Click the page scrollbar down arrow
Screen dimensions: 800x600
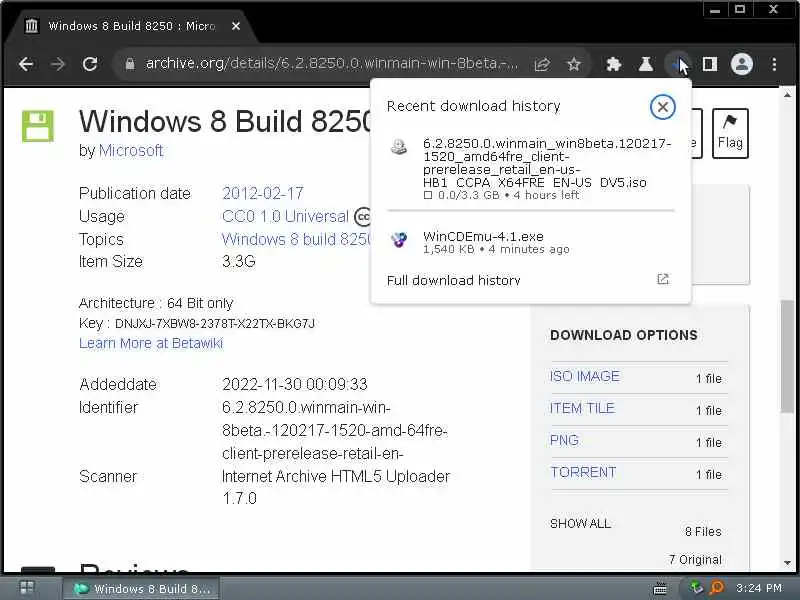point(787,563)
